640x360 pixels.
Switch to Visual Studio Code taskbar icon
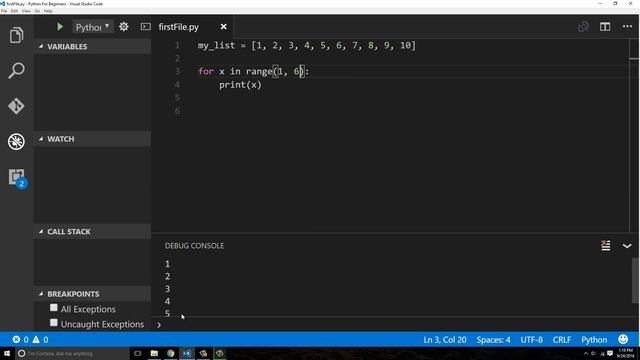(x=187, y=353)
